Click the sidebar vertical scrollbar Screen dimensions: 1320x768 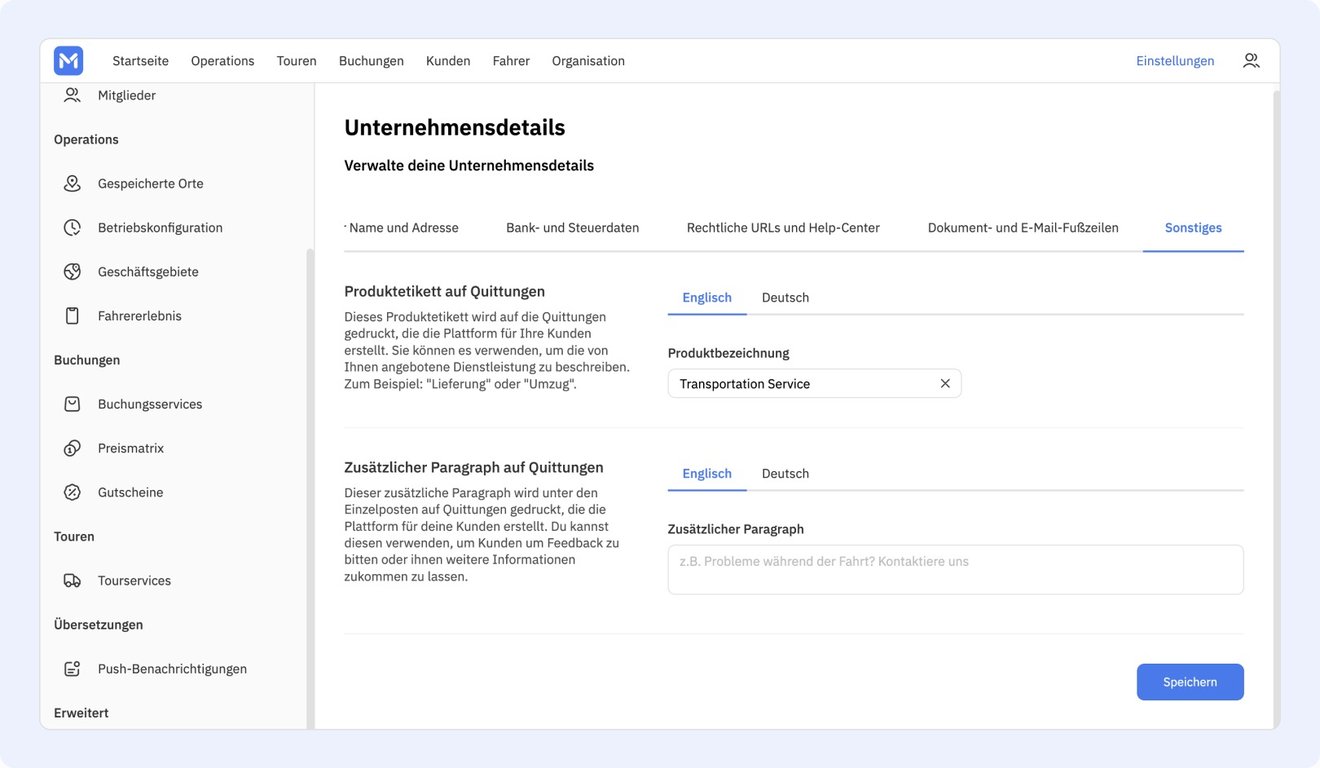click(x=310, y=488)
